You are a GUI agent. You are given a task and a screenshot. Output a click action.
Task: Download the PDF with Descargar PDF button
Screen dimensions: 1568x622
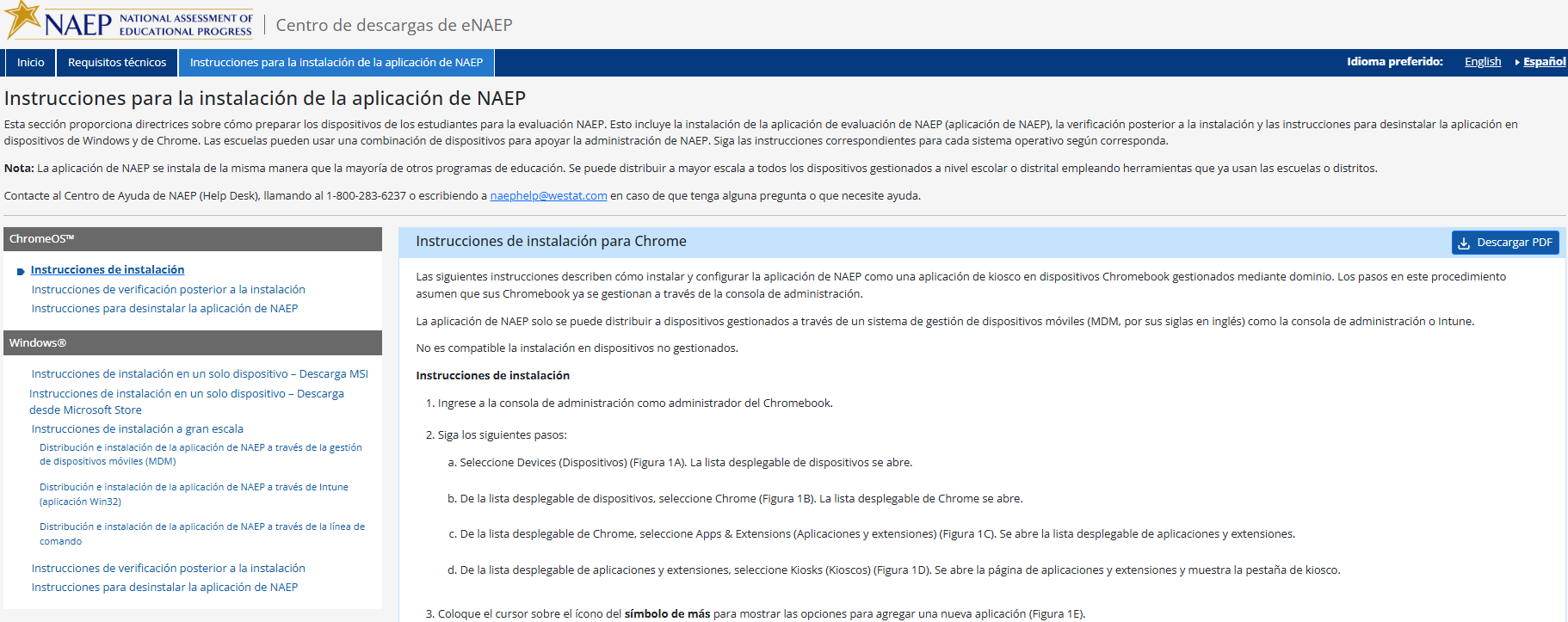point(1505,243)
